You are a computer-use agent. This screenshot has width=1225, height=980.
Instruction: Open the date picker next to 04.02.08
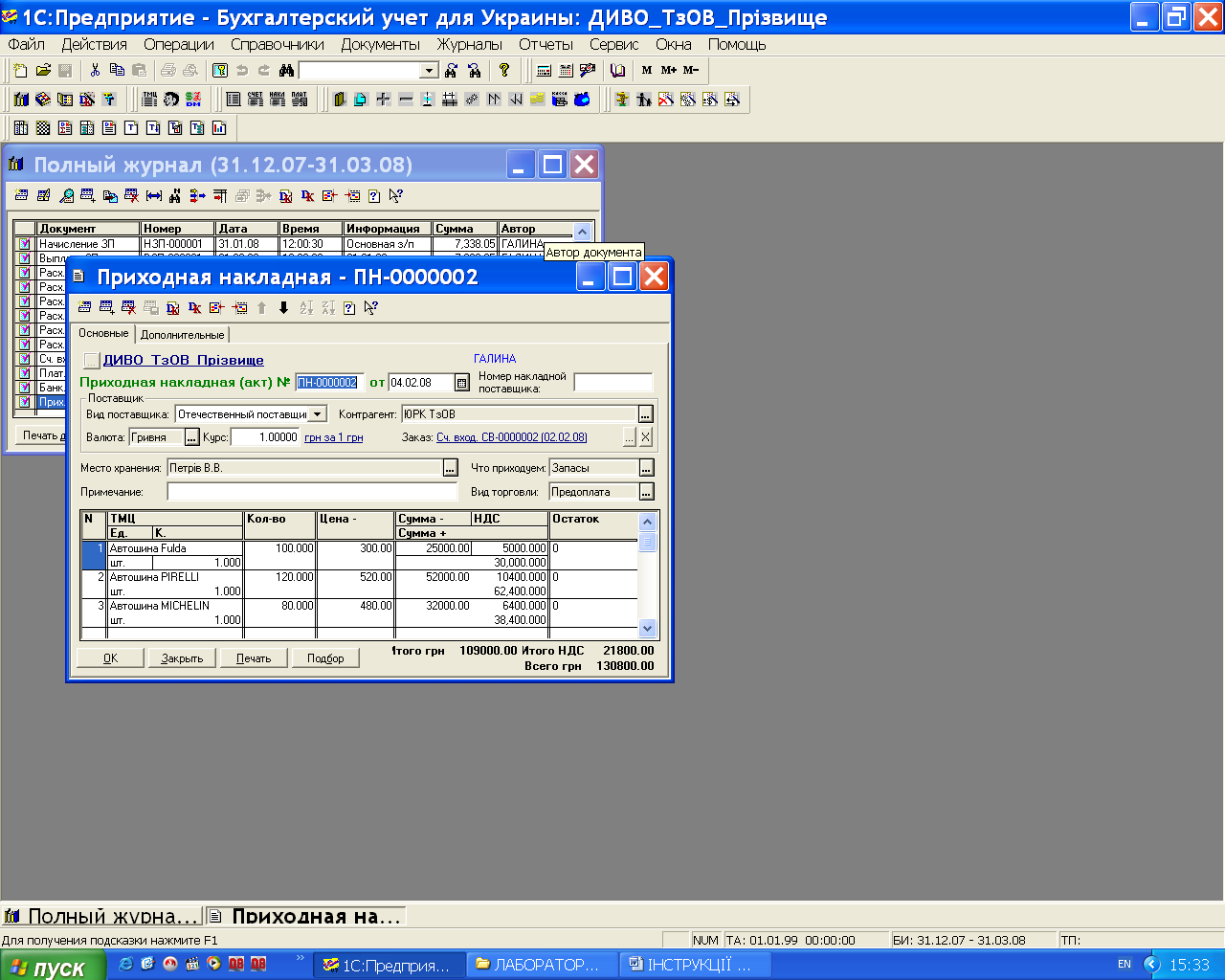coord(462,383)
